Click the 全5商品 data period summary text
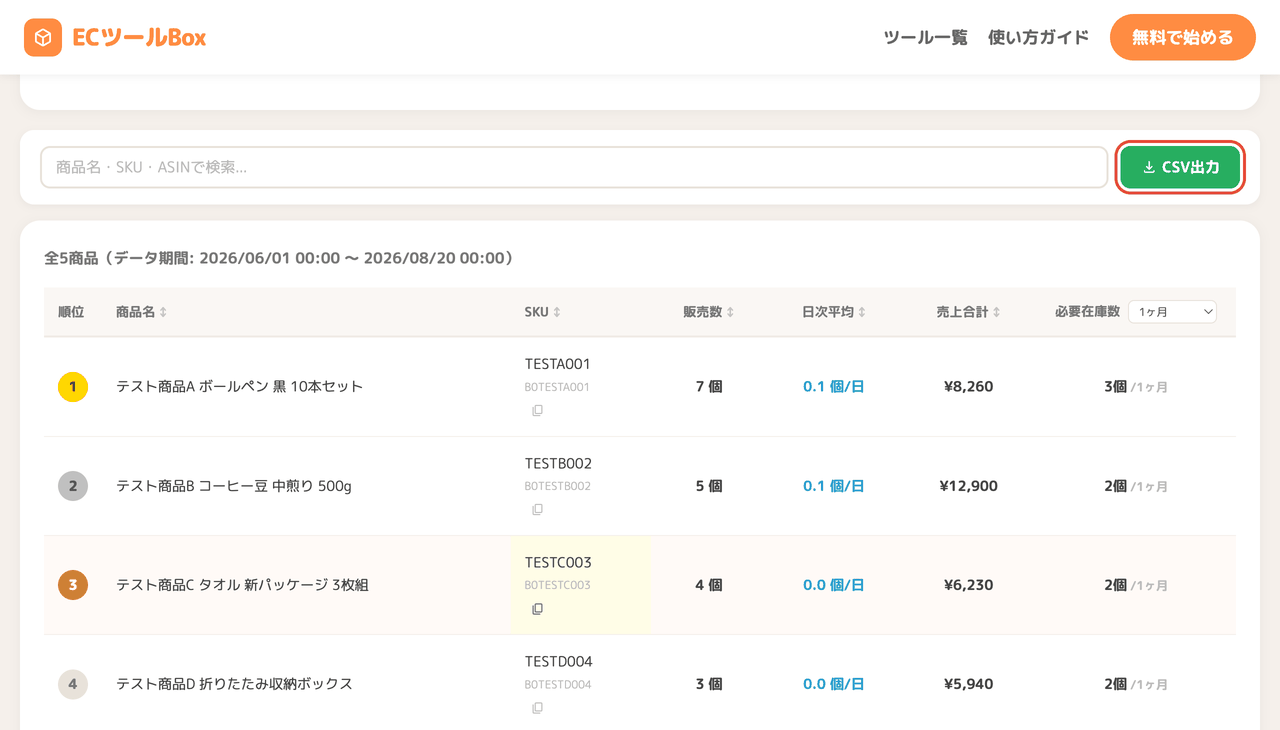The width and height of the screenshot is (1280, 730). (279, 258)
